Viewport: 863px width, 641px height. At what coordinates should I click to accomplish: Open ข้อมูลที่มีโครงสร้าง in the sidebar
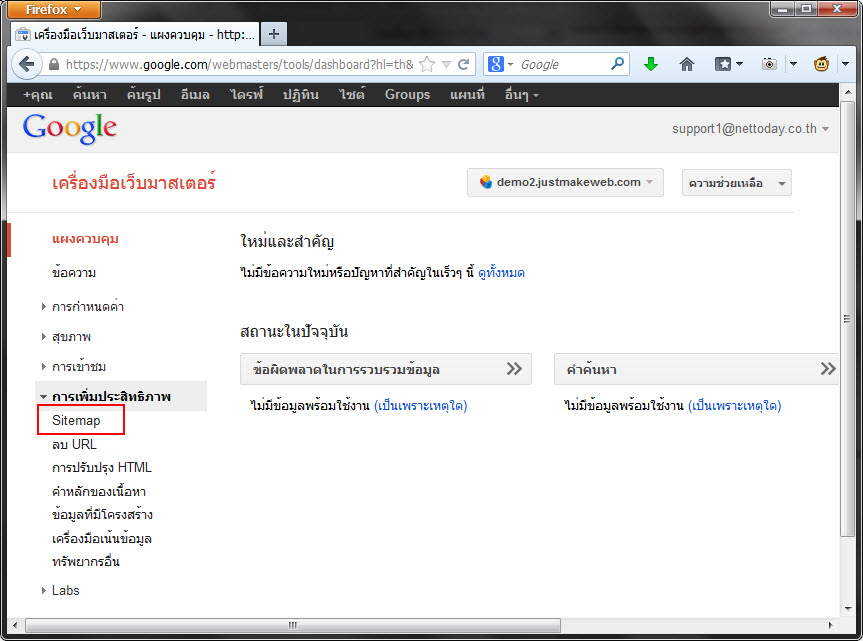[102, 514]
